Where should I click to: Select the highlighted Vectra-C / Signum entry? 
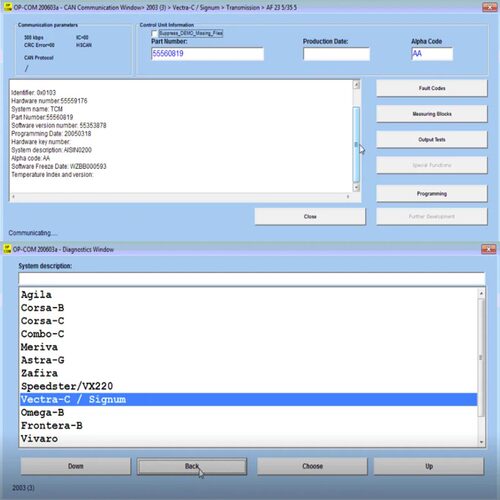(248, 399)
